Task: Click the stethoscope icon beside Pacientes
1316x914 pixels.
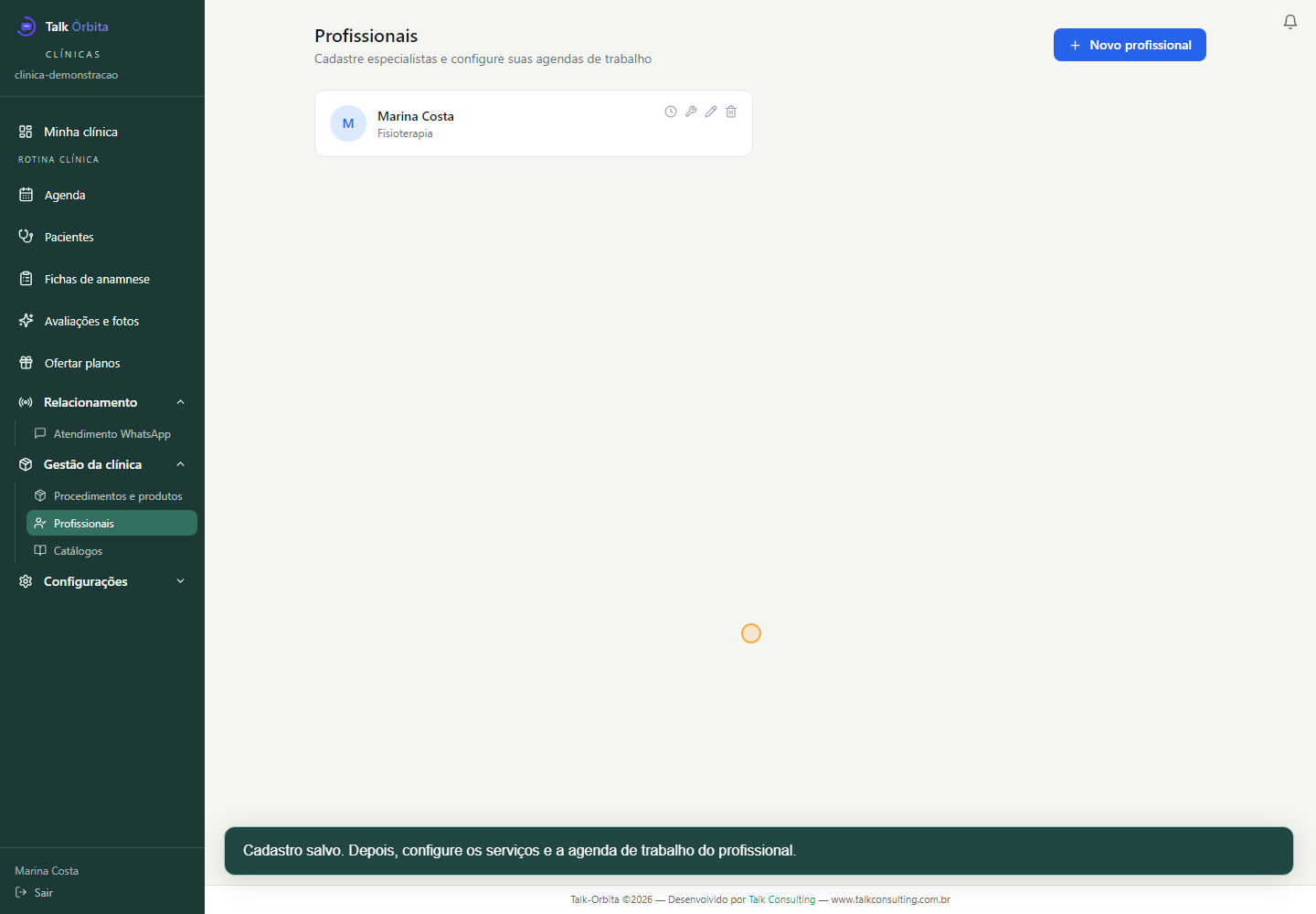Action: [27, 237]
